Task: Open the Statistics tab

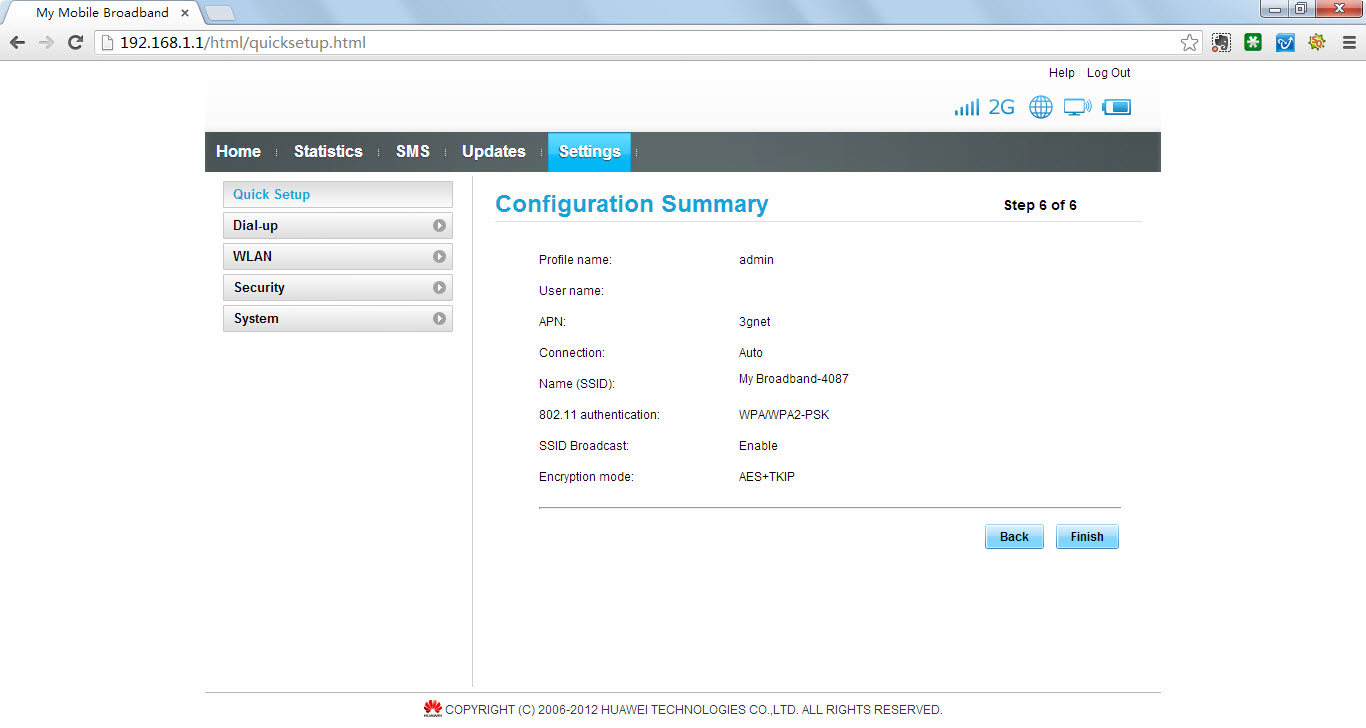Action: pyautogui.click(x=328, y=152)
